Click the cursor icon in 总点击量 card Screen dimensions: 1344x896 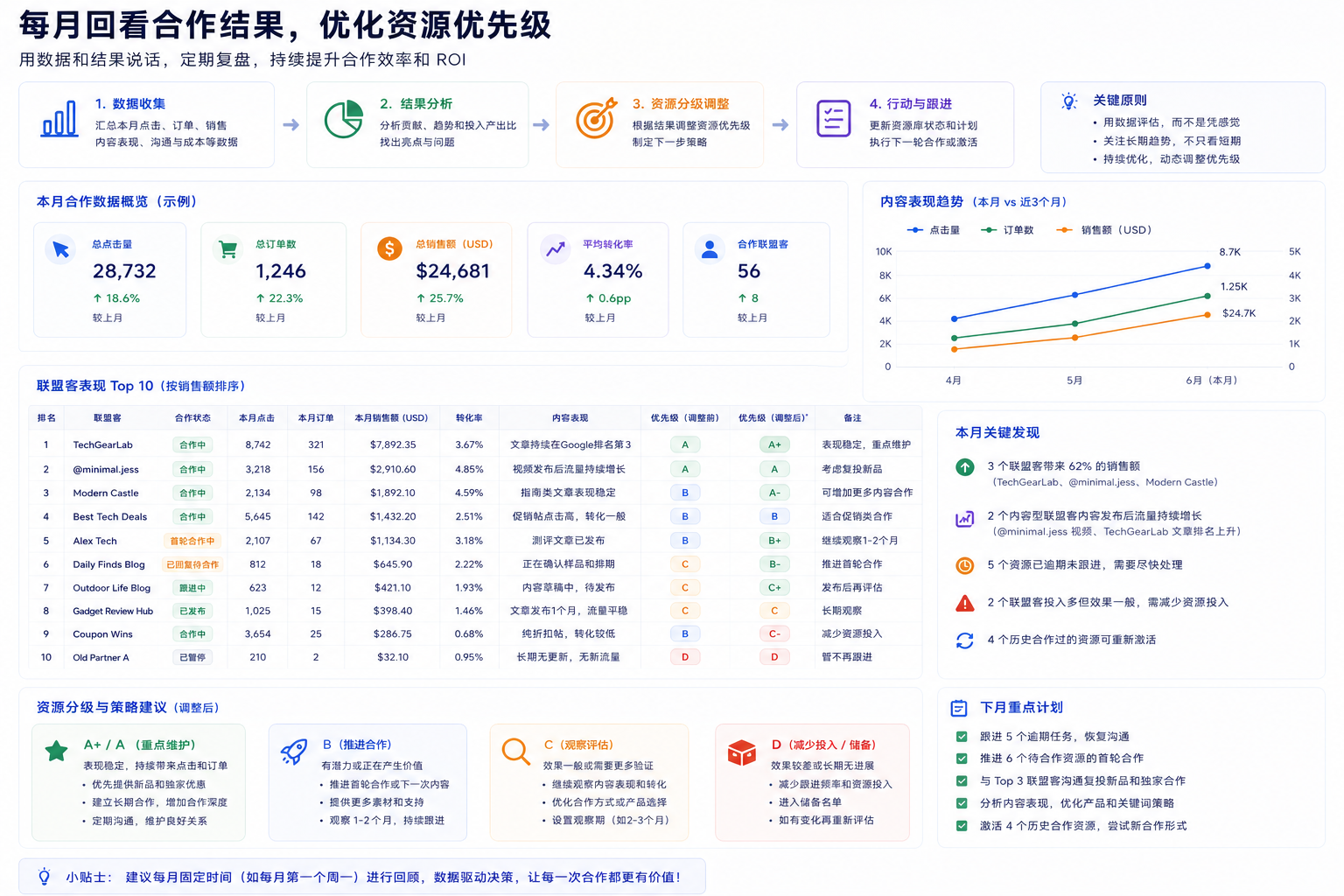click(60, 249)
